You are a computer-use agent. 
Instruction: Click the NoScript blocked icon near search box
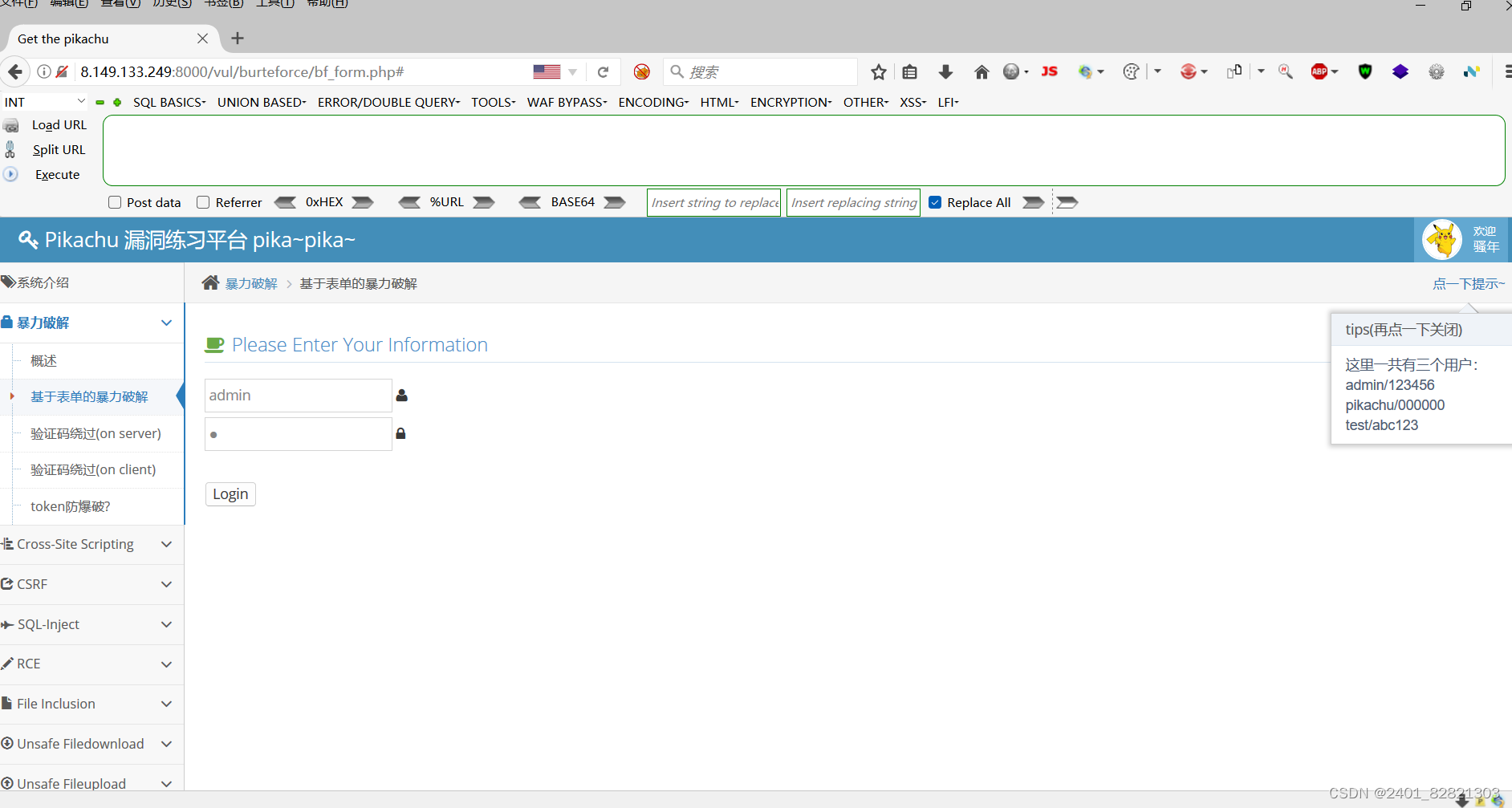tap(642, 71)
